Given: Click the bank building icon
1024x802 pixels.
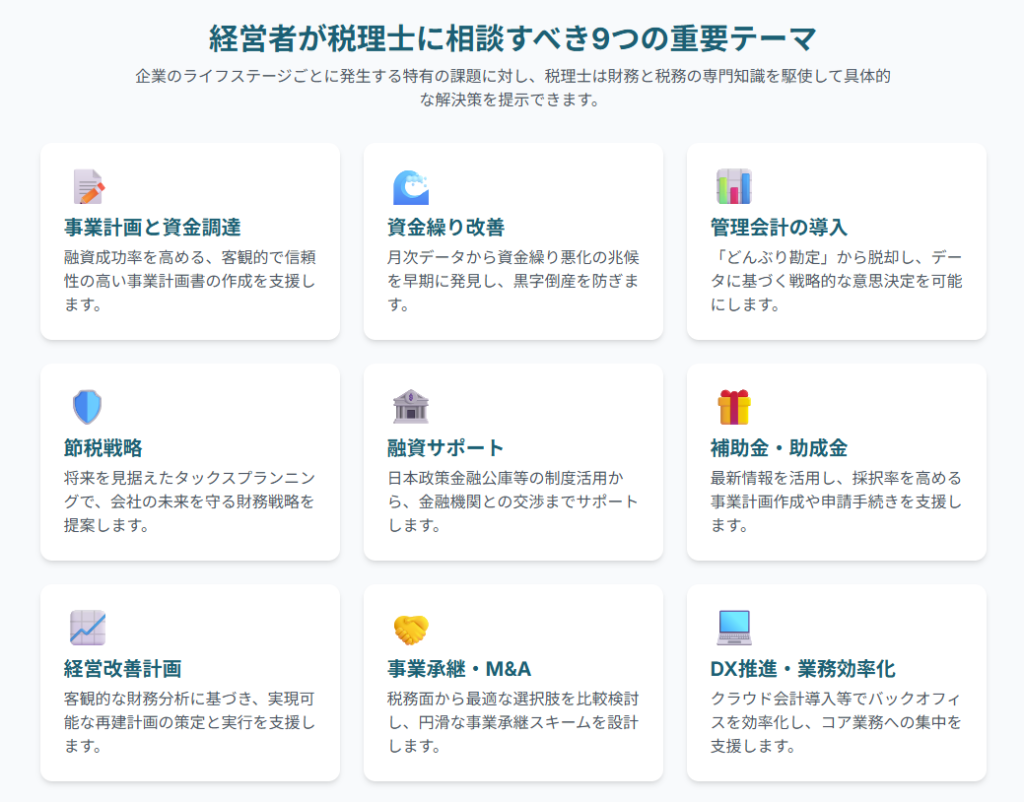Looking at the screenshot, I should pos(410,407).
